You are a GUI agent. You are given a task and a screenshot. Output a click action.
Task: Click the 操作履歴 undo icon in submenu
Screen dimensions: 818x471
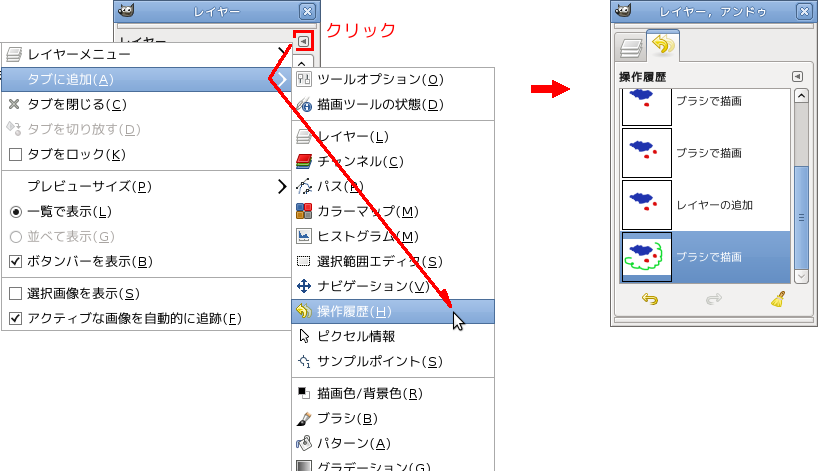(x=304, y=311)
